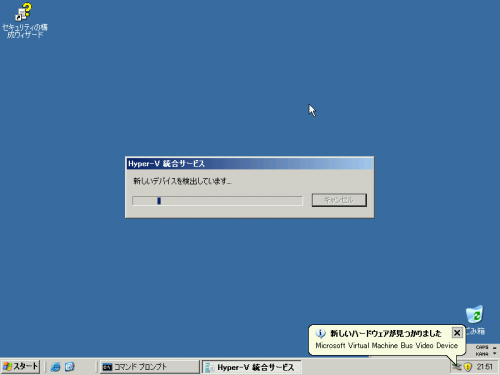
Task: Open the スタート menu button
Action: [x=20, y=367]
